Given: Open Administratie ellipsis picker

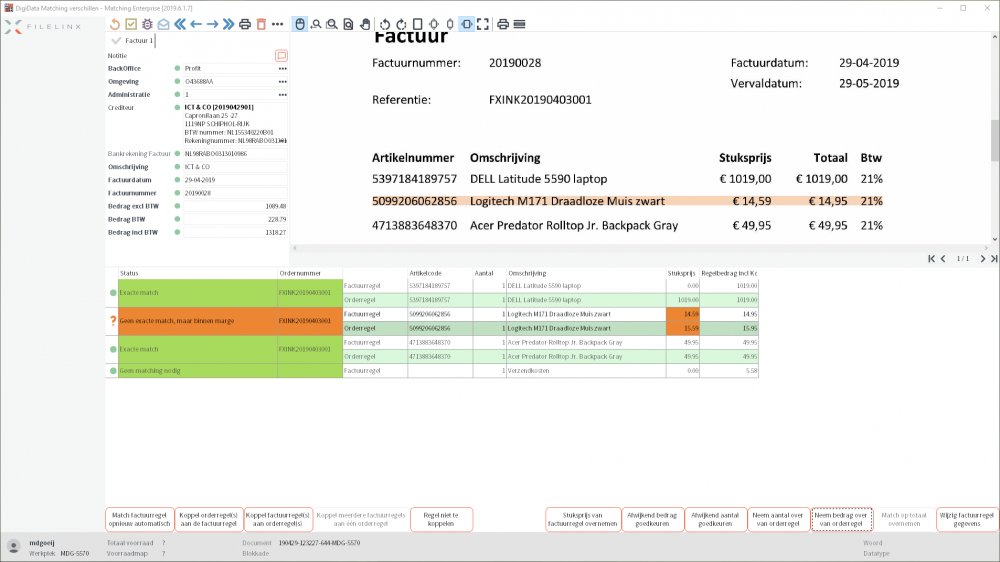Looking at the screenshot, I should [x=283, y=94].
